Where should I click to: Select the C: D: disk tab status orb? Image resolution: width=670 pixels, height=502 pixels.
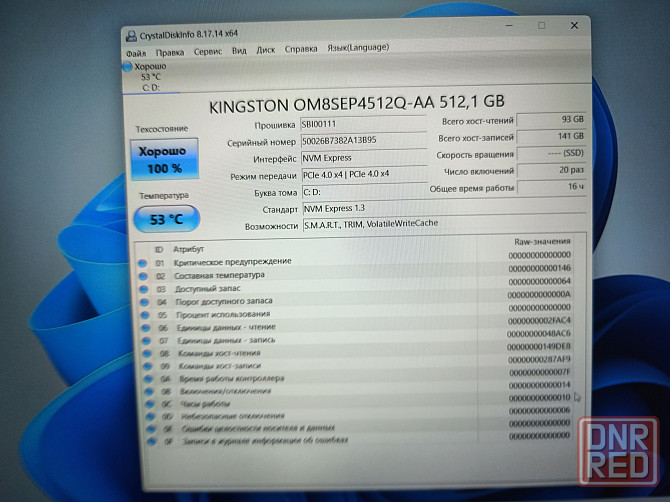click(127, 67)
